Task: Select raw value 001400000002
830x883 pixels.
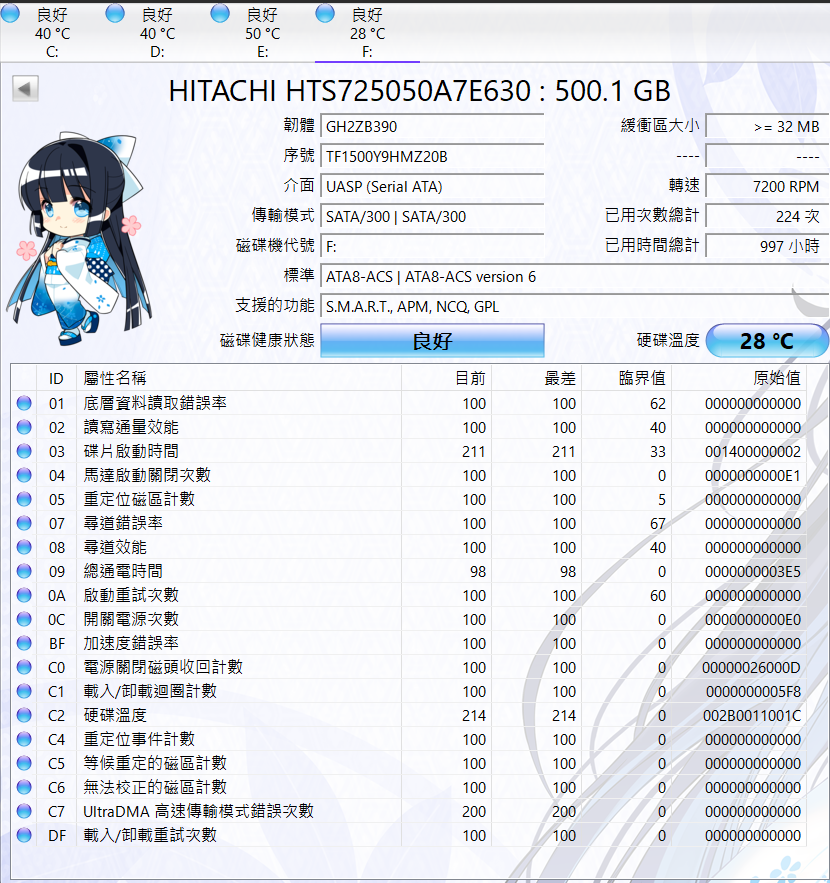Action: (752, 452)
